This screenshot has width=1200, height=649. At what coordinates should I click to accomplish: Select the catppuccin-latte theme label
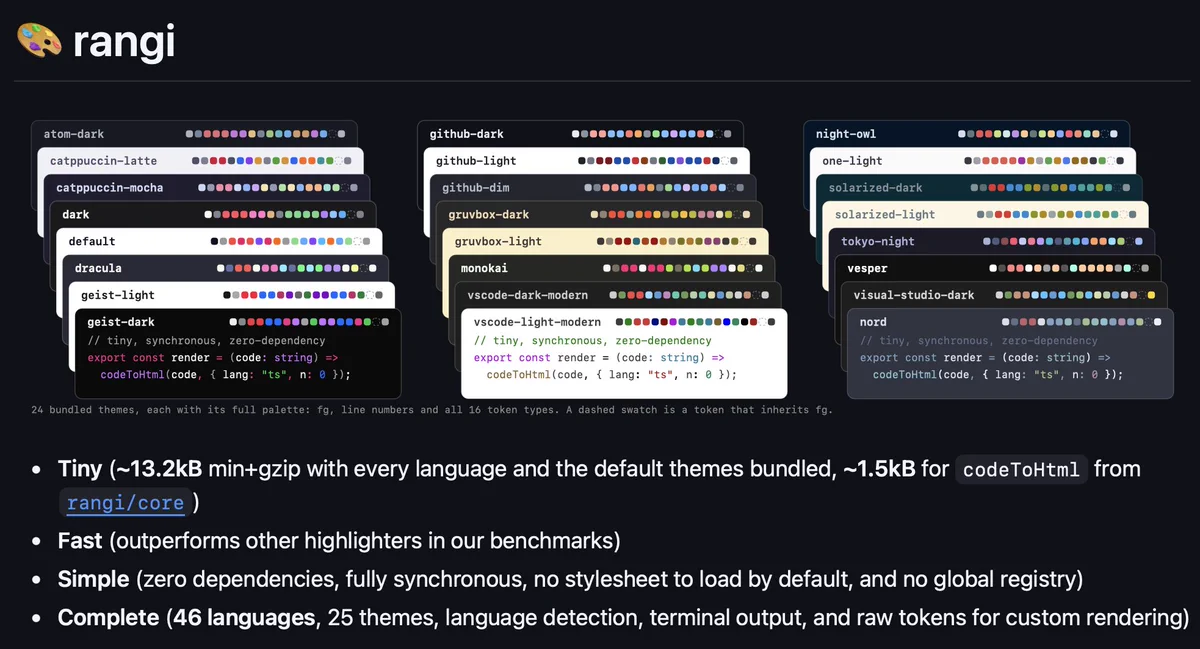tap(104, 161)
